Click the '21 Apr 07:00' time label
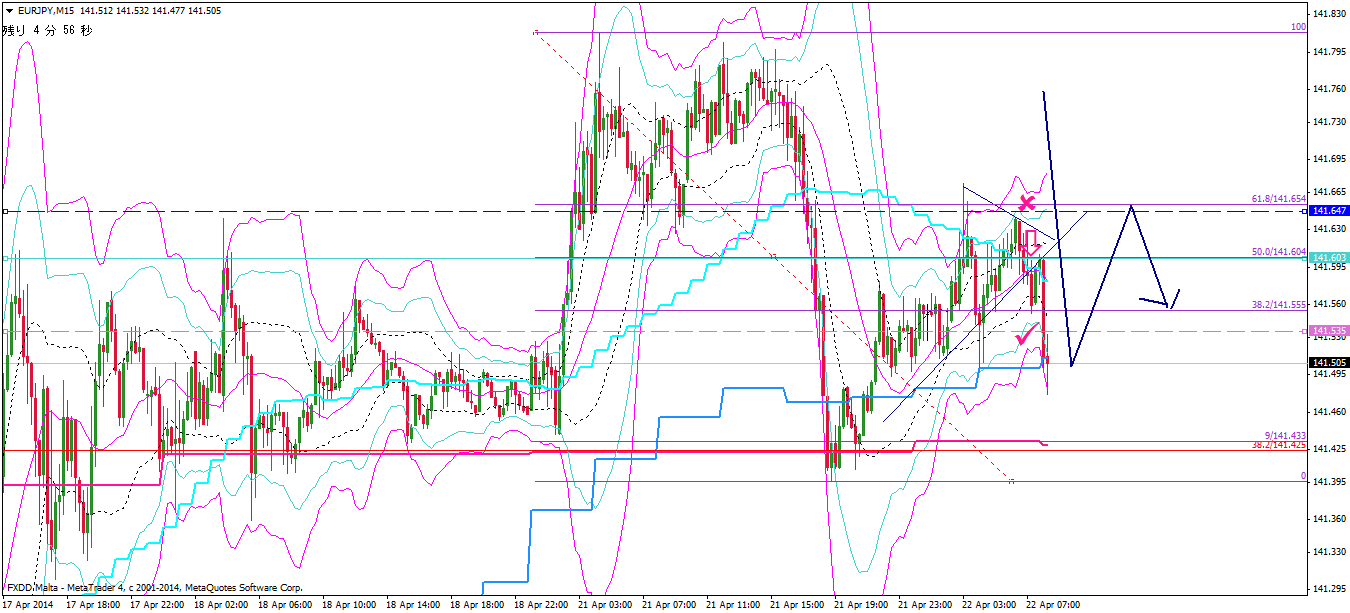The image size is (1350, 613). [x=670, y=605]
